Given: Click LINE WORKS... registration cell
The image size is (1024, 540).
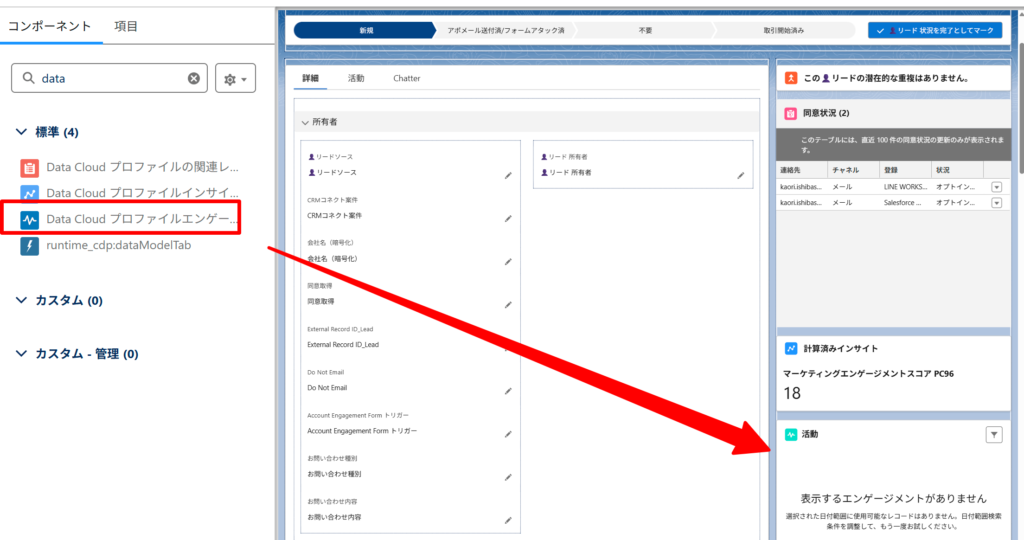Looking at the screenshot, I should pyautogui.click(x=905, y=187).
